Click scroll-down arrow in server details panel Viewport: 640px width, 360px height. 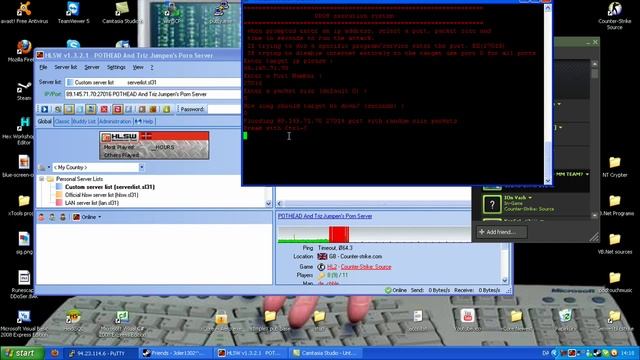tap(505, 280)
